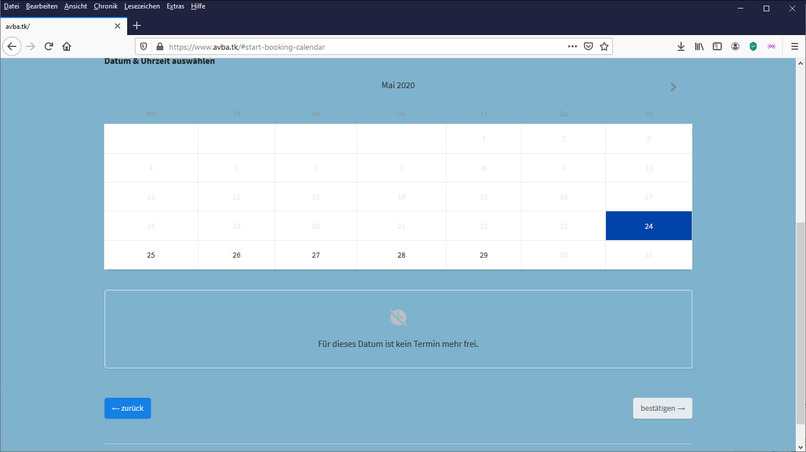Click the crossed-out clock icon
Screen dimensions: 806x452
(398, 318)
